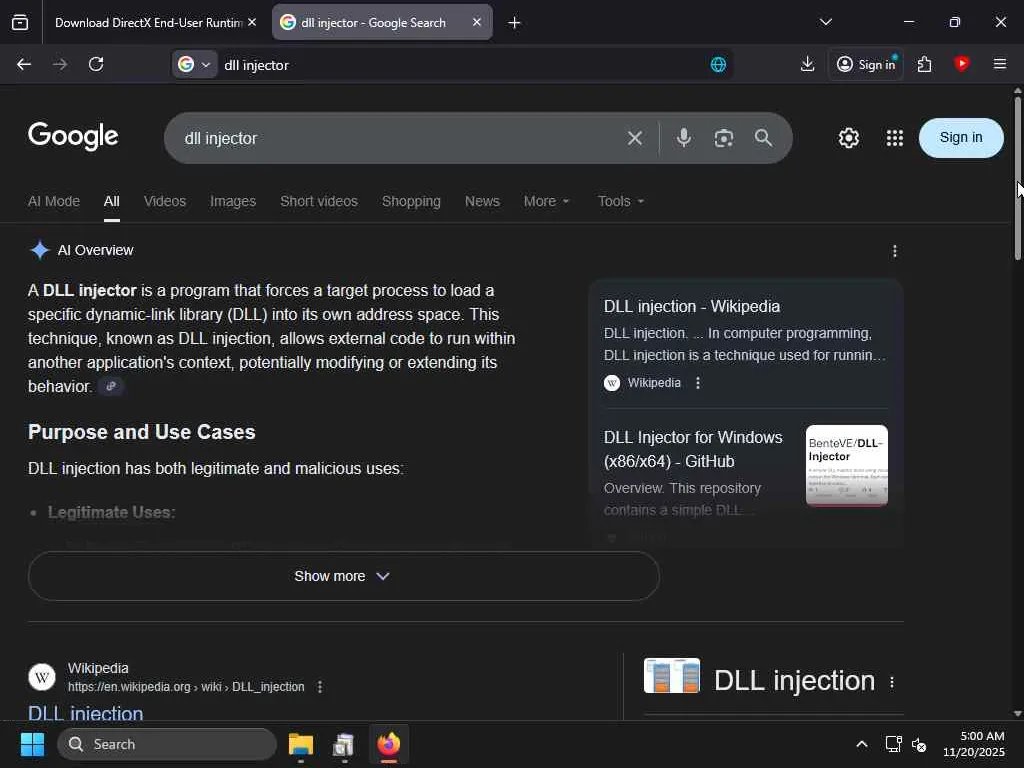Go back to previous page

(24, 64)
